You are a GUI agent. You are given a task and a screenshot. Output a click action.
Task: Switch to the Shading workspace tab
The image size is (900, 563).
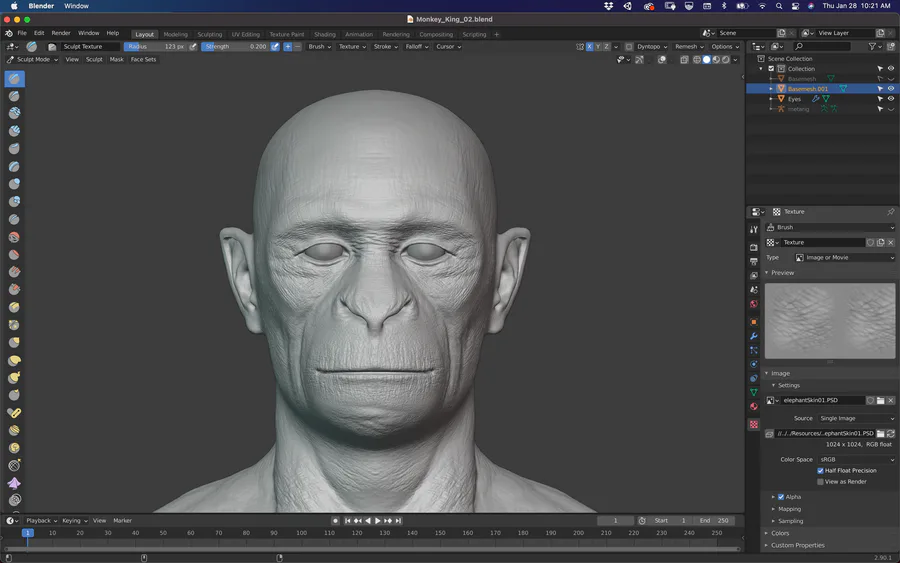(x=324, y=34)
